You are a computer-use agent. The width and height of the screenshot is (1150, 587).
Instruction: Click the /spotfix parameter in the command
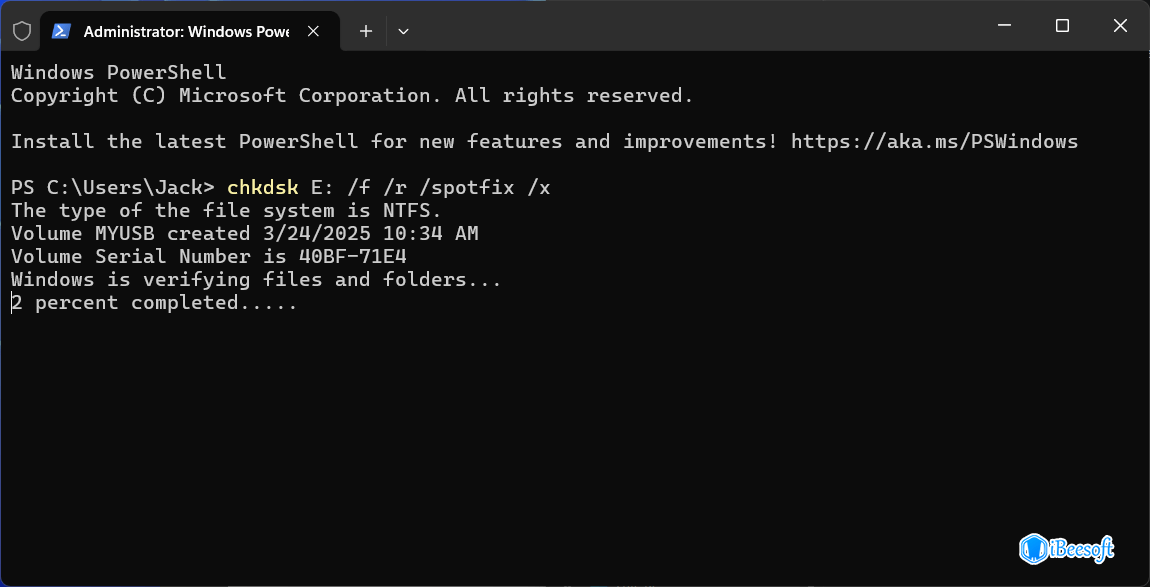pos(471,187)
